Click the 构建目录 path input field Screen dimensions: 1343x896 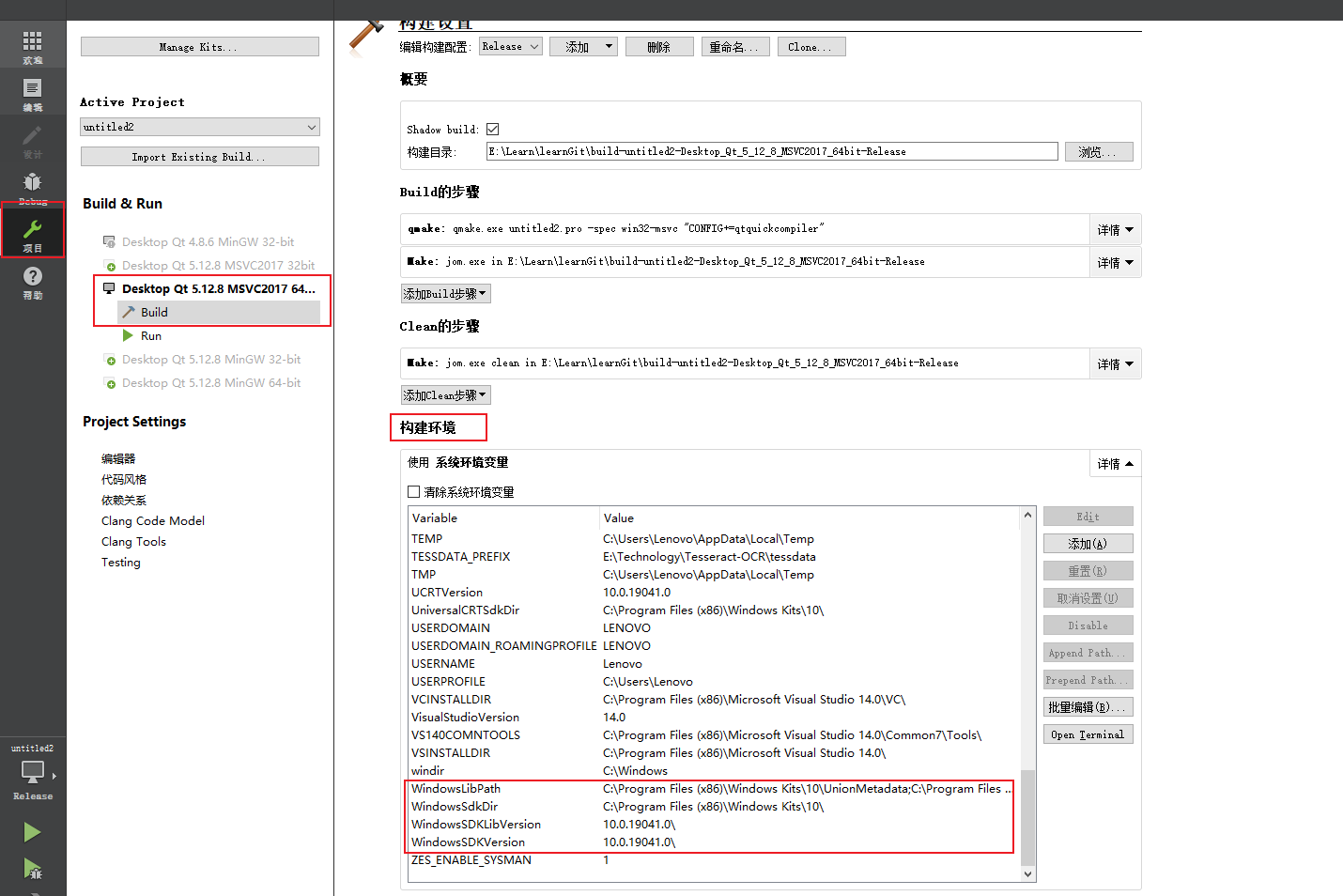[x=772, y=151]
